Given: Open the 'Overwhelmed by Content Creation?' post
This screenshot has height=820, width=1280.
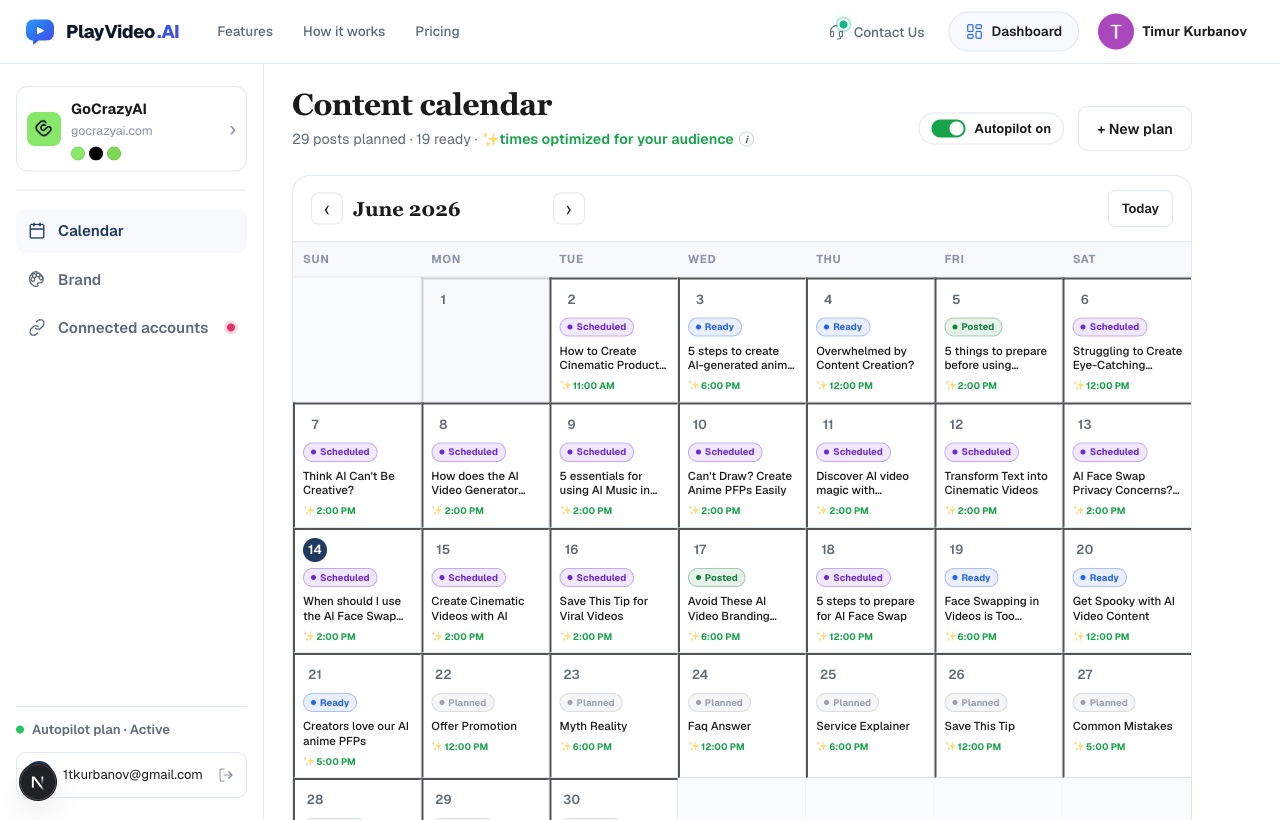Looking at the screenshot, I should pyautogui.click(x=865, y=358).
